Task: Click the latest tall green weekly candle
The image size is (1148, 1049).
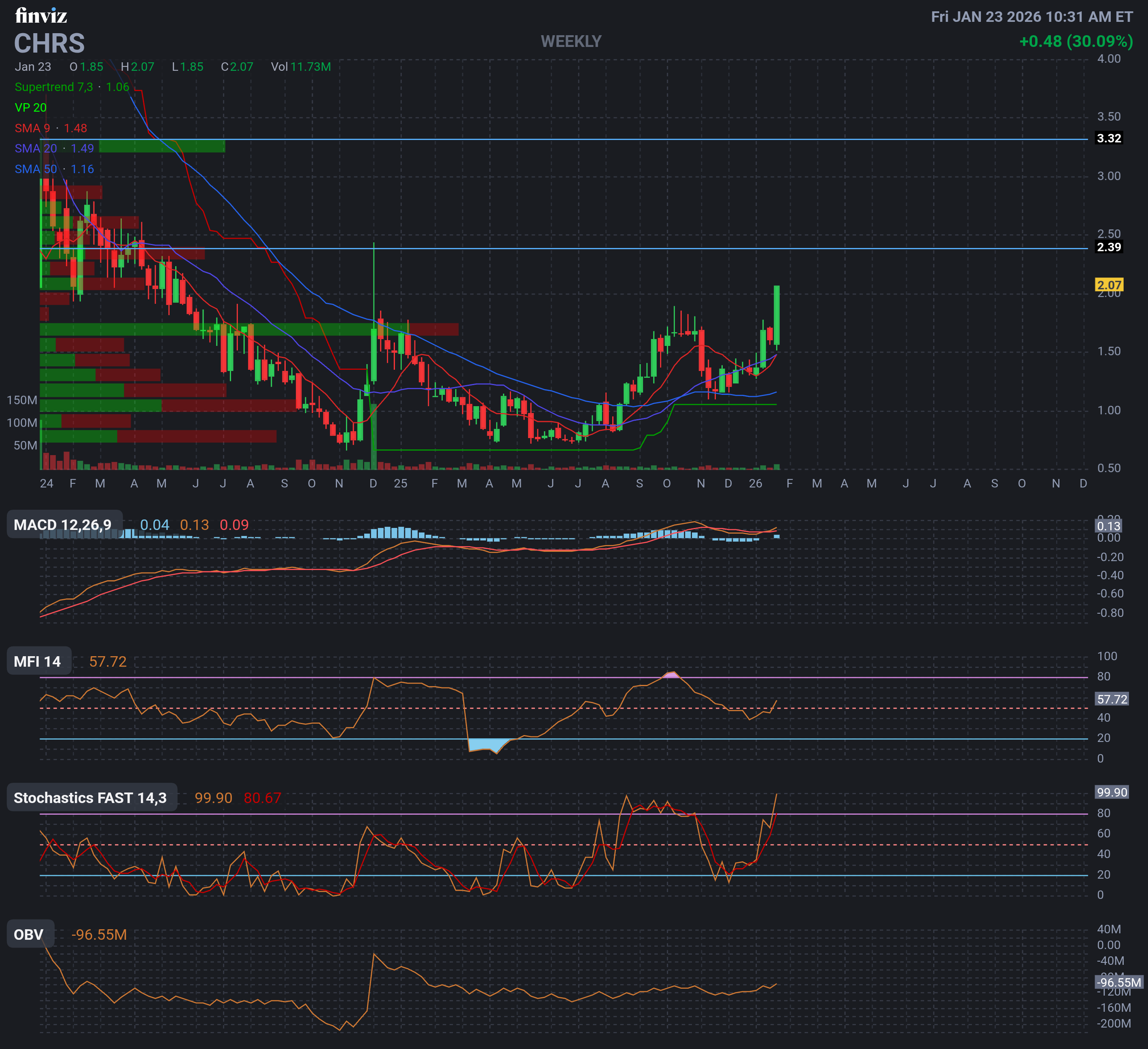Action: (776, 316)
